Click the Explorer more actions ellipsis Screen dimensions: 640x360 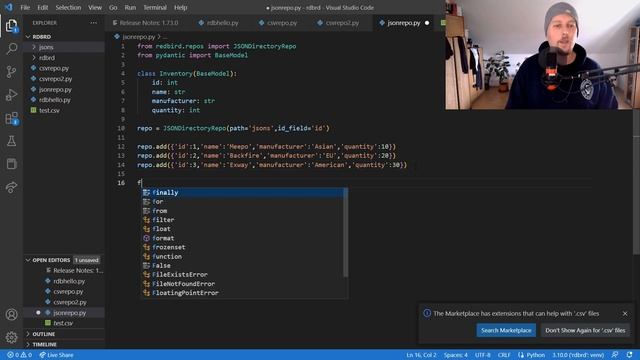[x=93, y=23]
